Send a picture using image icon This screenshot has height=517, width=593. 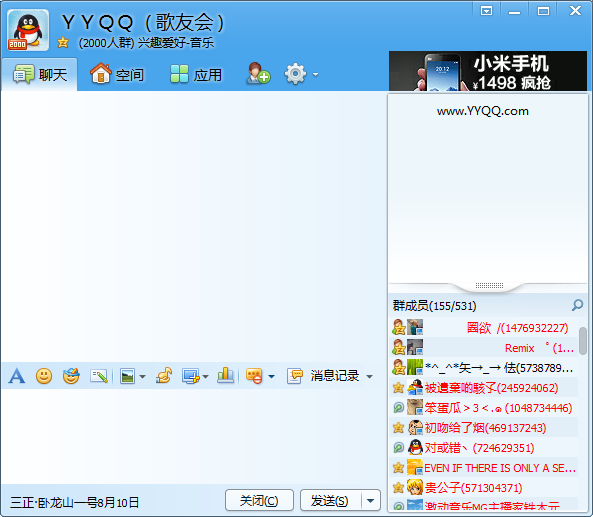click(x=127, y=376)
